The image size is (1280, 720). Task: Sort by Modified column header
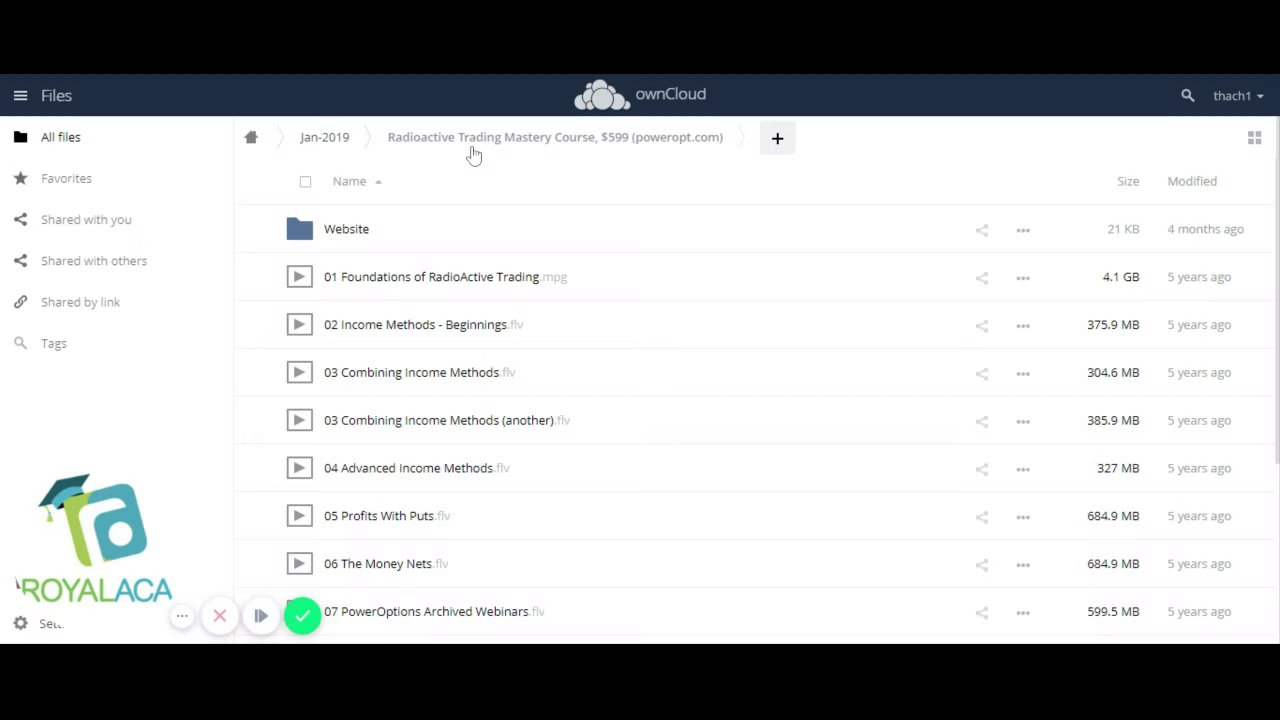coord(1192,181)
